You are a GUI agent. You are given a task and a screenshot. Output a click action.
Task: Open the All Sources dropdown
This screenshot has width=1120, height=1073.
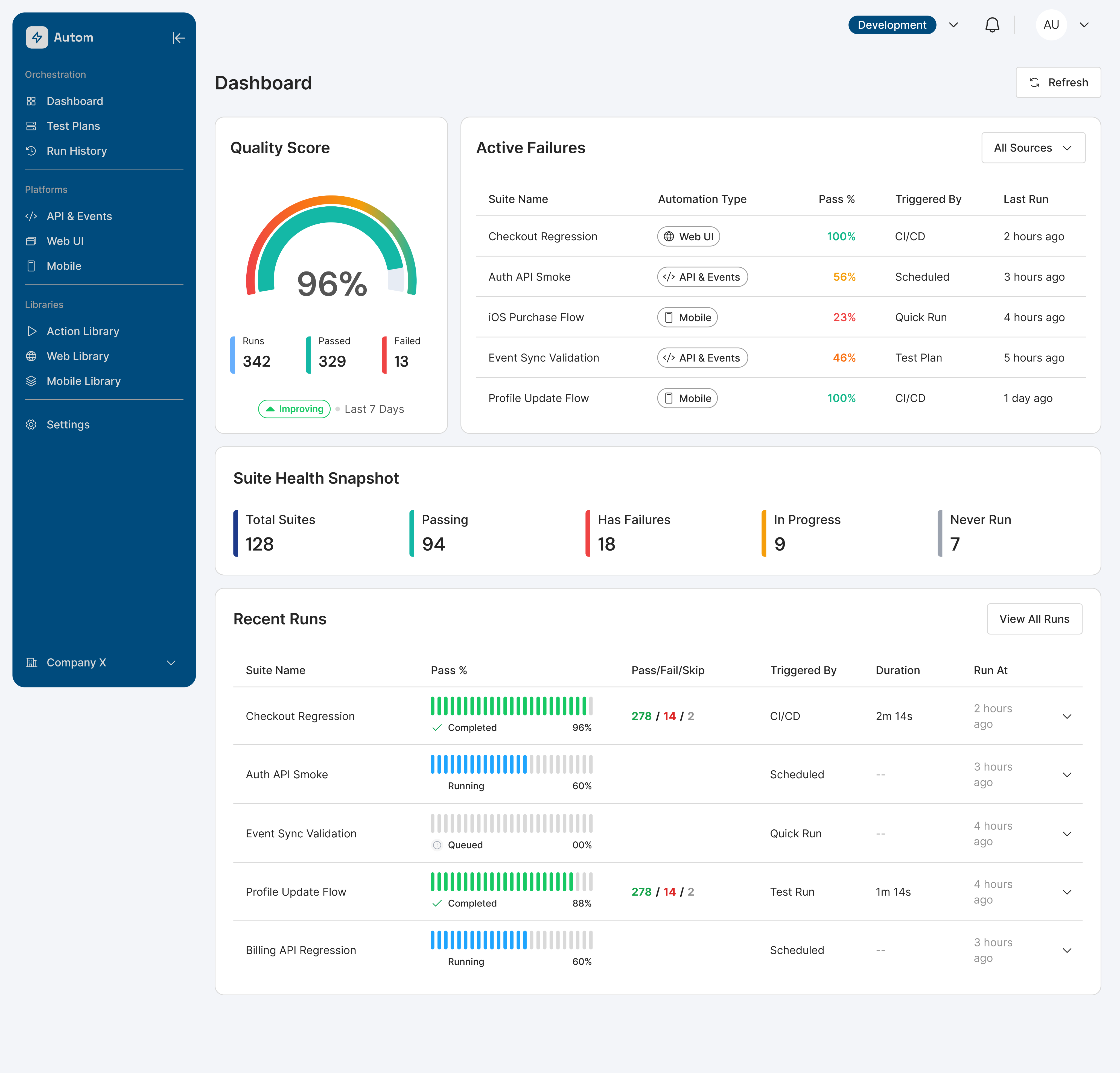tap(1033, 147)
